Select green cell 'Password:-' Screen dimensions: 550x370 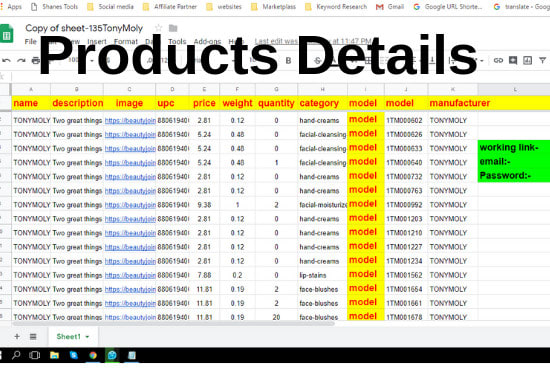[514, 175]
